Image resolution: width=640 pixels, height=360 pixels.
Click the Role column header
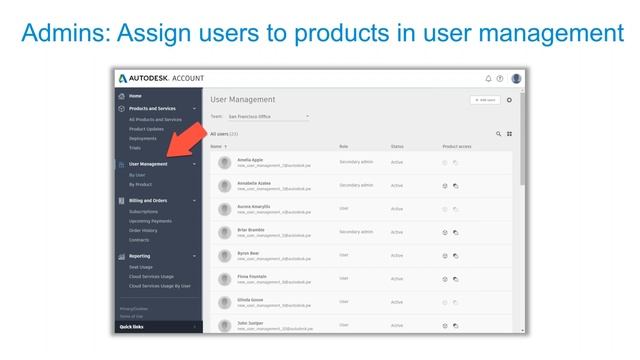344,147
